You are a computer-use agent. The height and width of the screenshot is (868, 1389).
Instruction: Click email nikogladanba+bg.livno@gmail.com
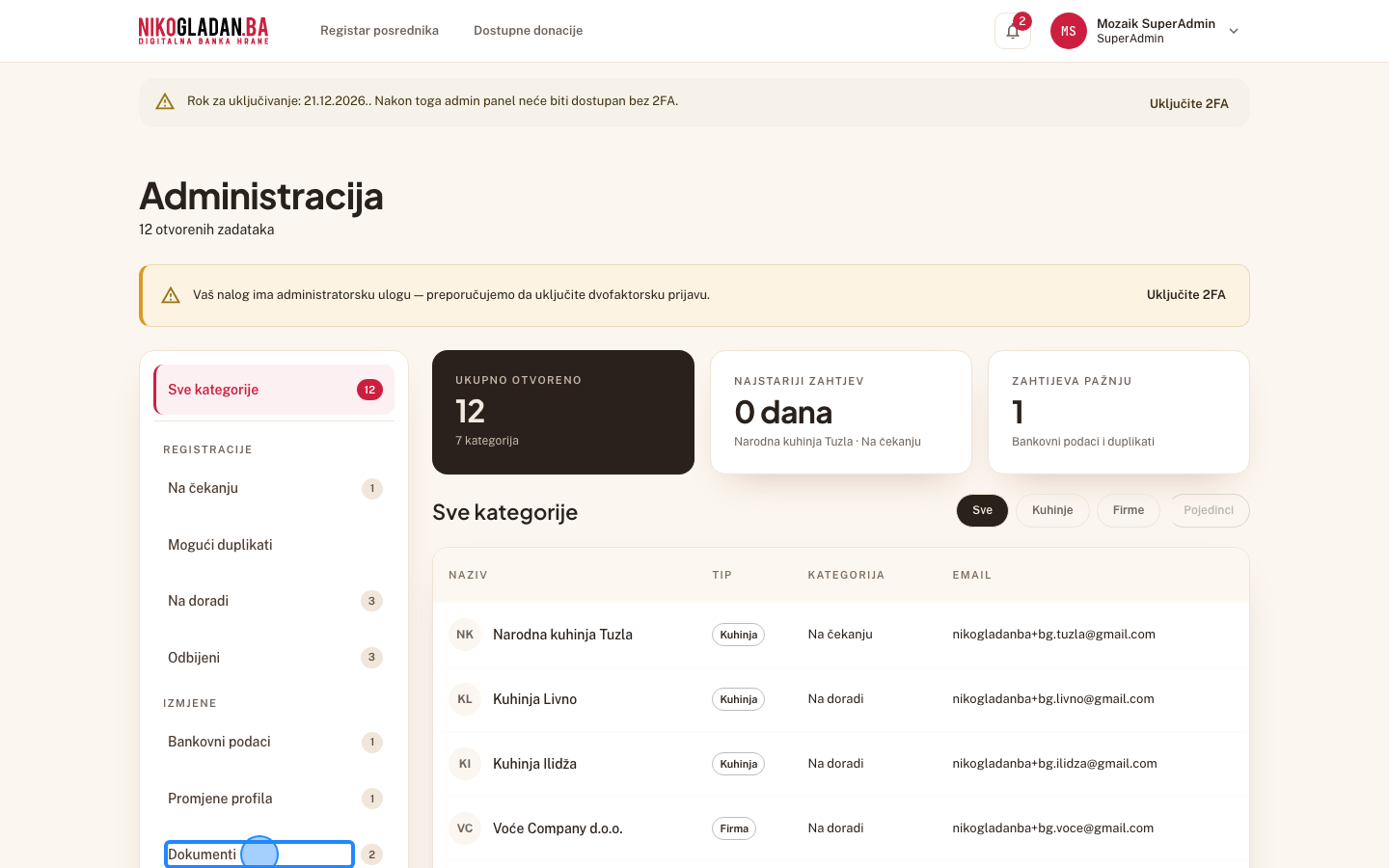(x=1053, y=699)
